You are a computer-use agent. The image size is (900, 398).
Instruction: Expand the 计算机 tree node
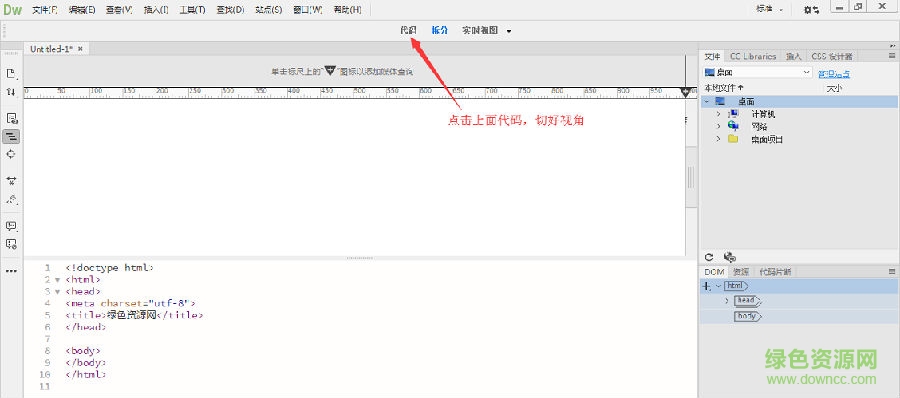coord(719,114)
